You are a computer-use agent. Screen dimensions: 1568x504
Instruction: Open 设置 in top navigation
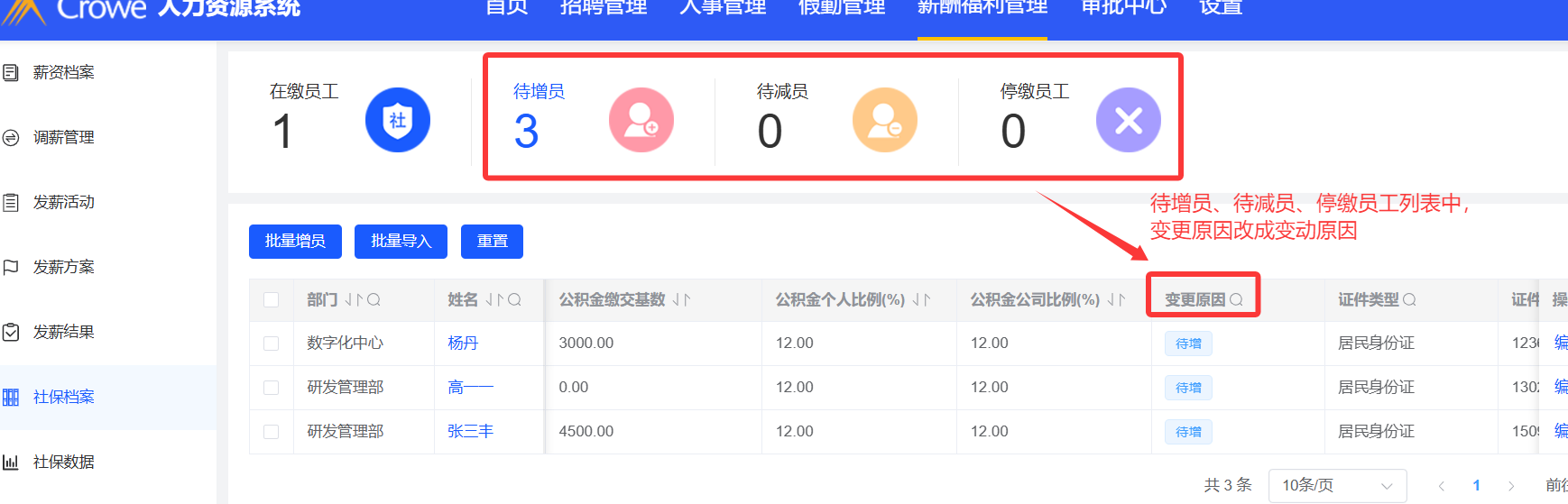point(1221,7)
